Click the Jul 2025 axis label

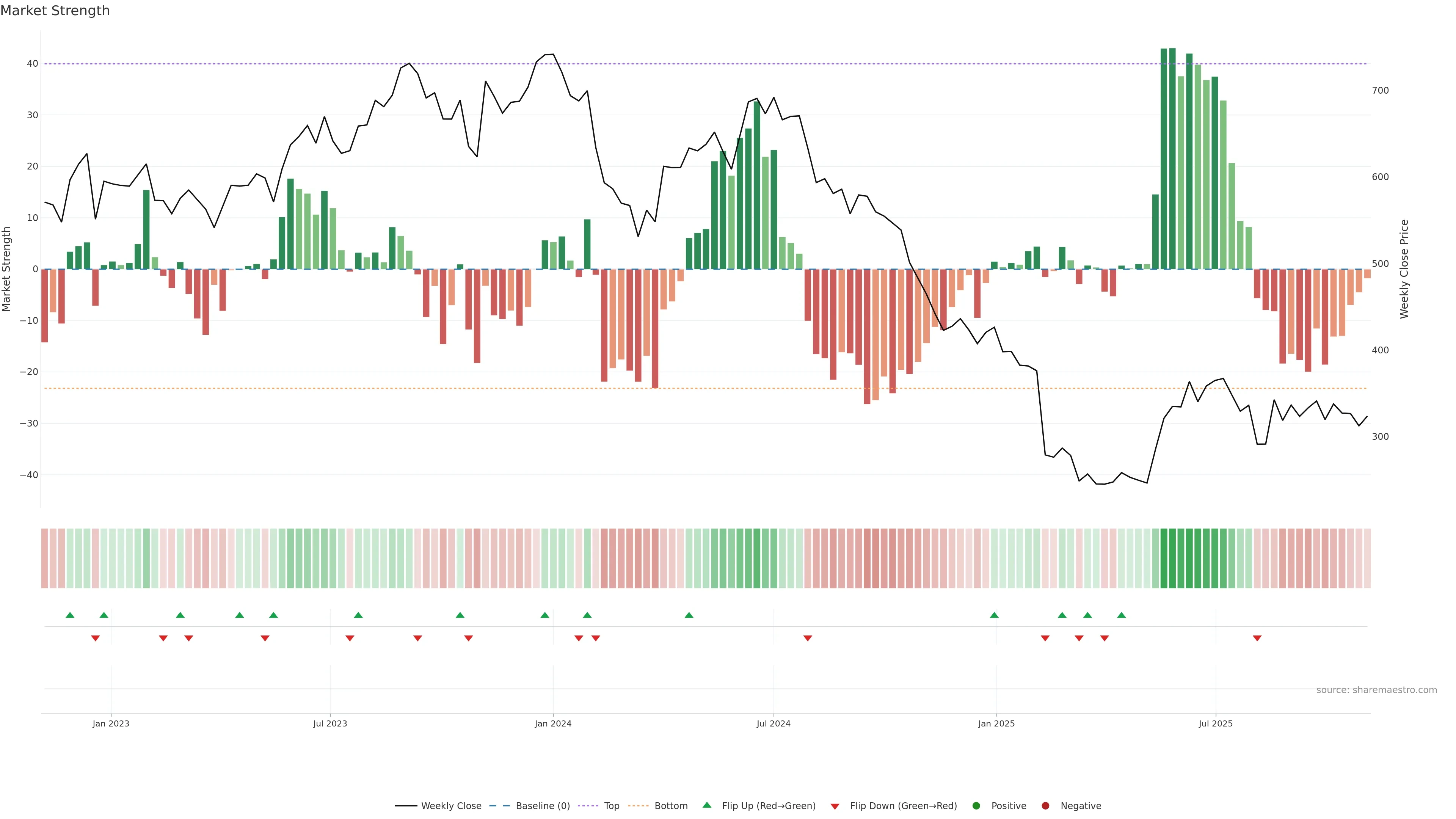pyautogui.click(x=1215, y=723)
